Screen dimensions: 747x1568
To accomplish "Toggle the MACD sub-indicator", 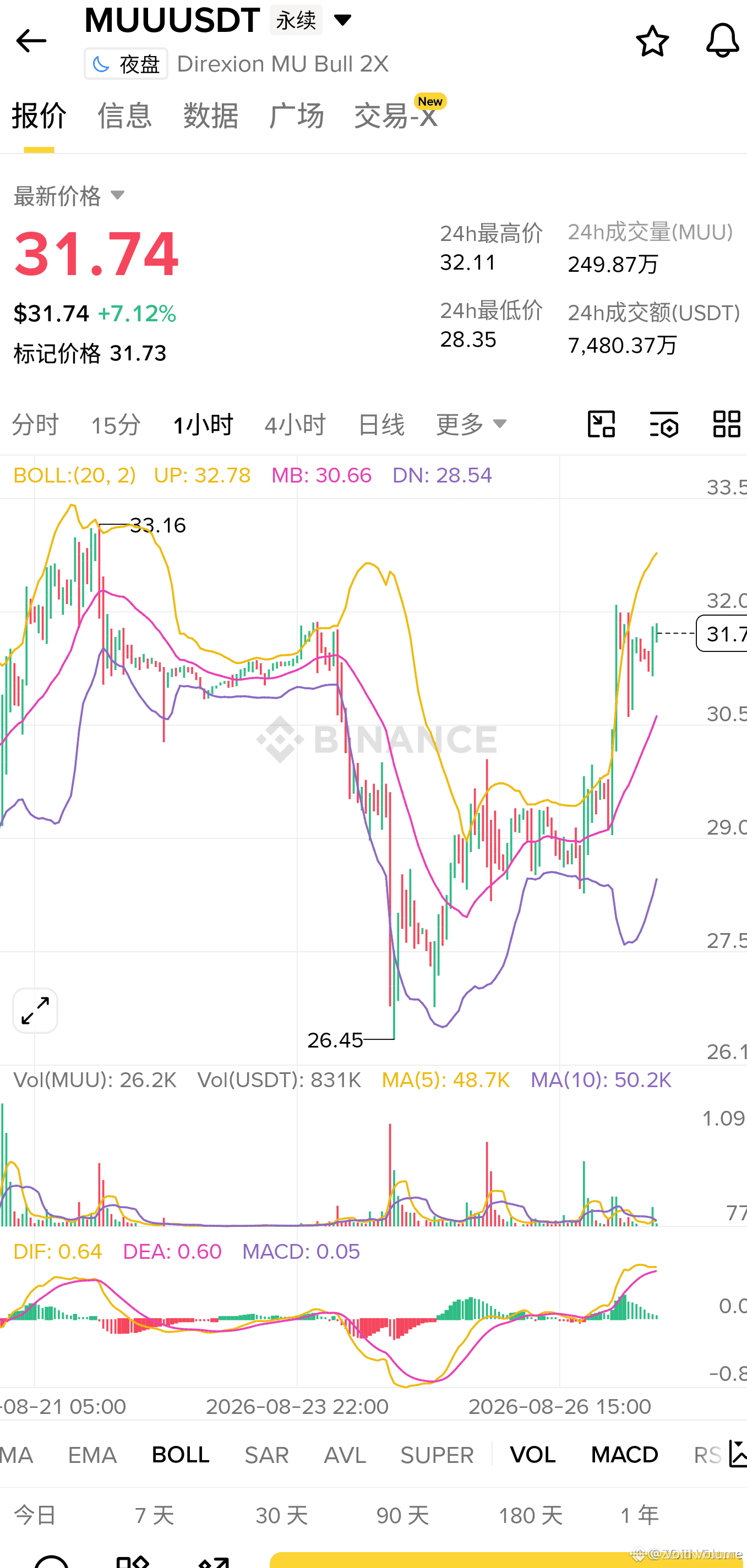I will pos(625,1455).
